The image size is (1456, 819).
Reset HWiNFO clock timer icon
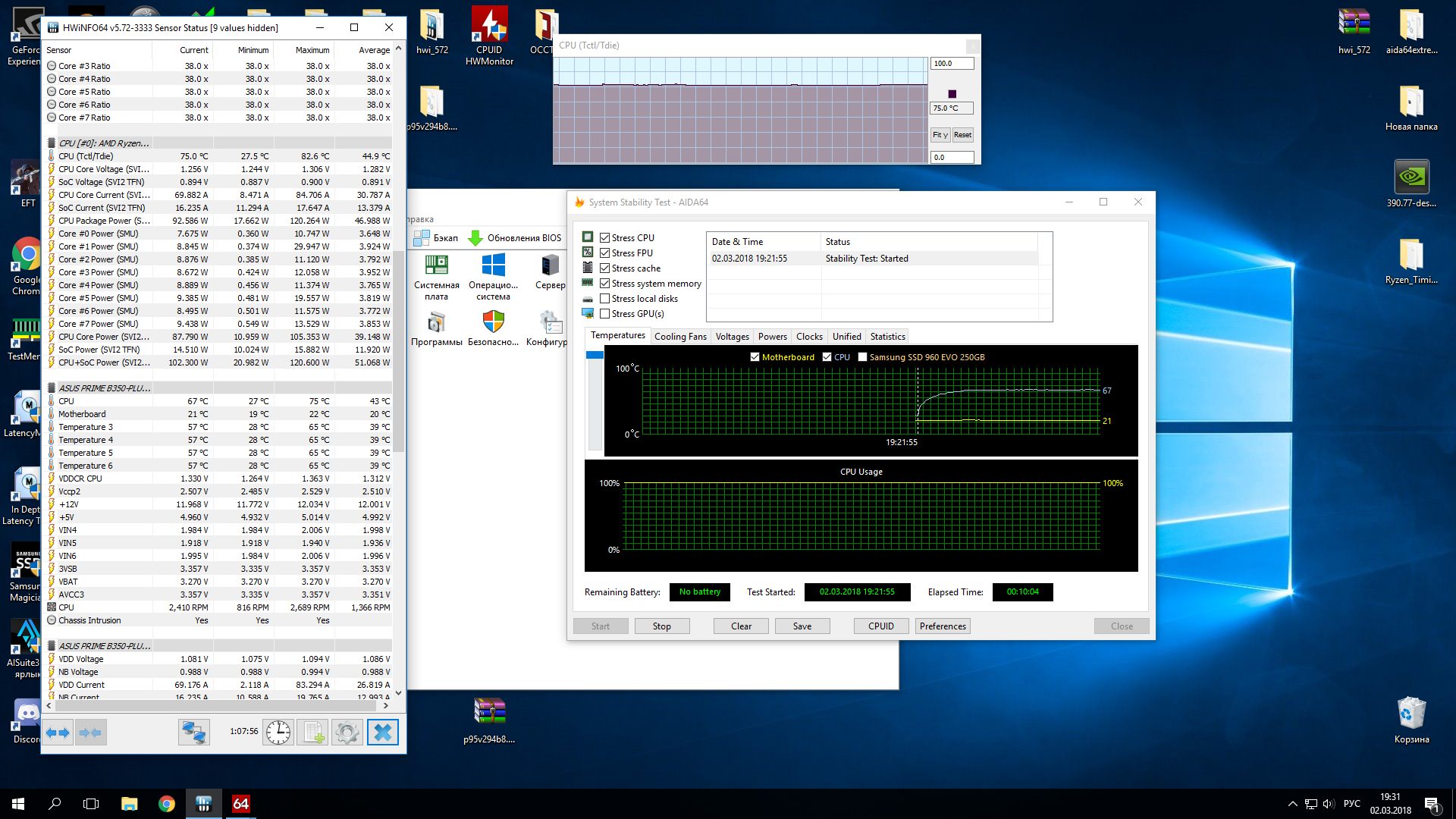click(278, 733)
